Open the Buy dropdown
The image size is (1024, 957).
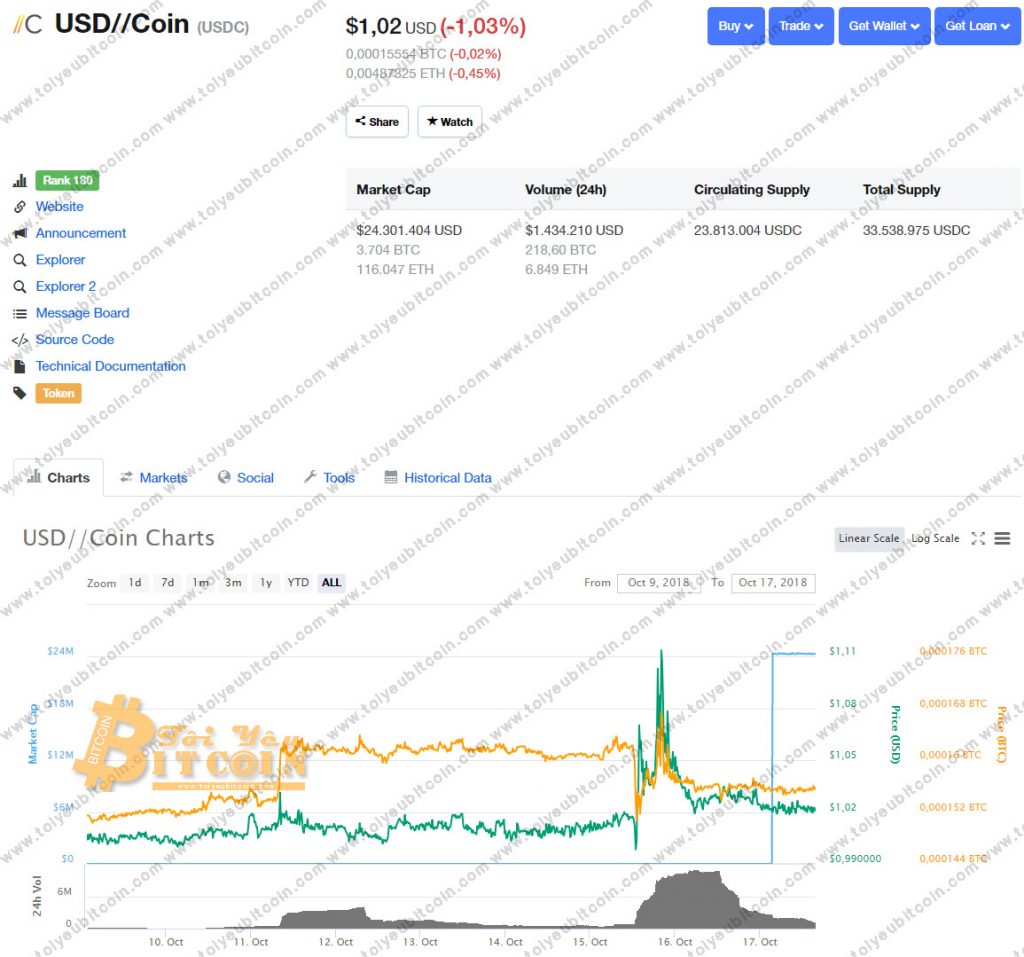point(735,26)
